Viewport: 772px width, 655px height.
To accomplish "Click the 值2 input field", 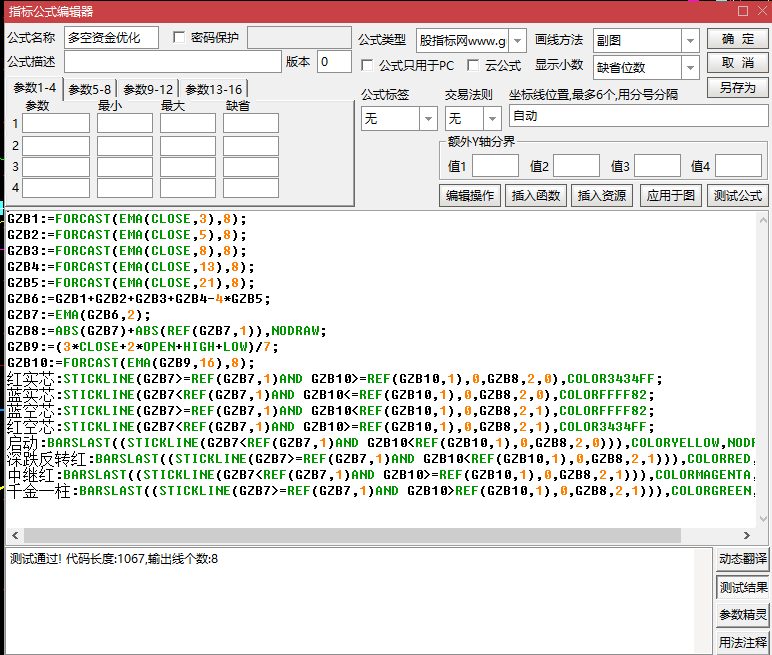I will tap(576, 165).
